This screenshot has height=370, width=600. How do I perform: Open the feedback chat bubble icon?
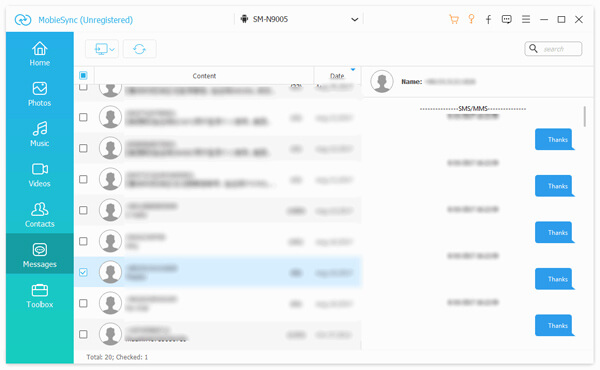click(x=507, y=19)
